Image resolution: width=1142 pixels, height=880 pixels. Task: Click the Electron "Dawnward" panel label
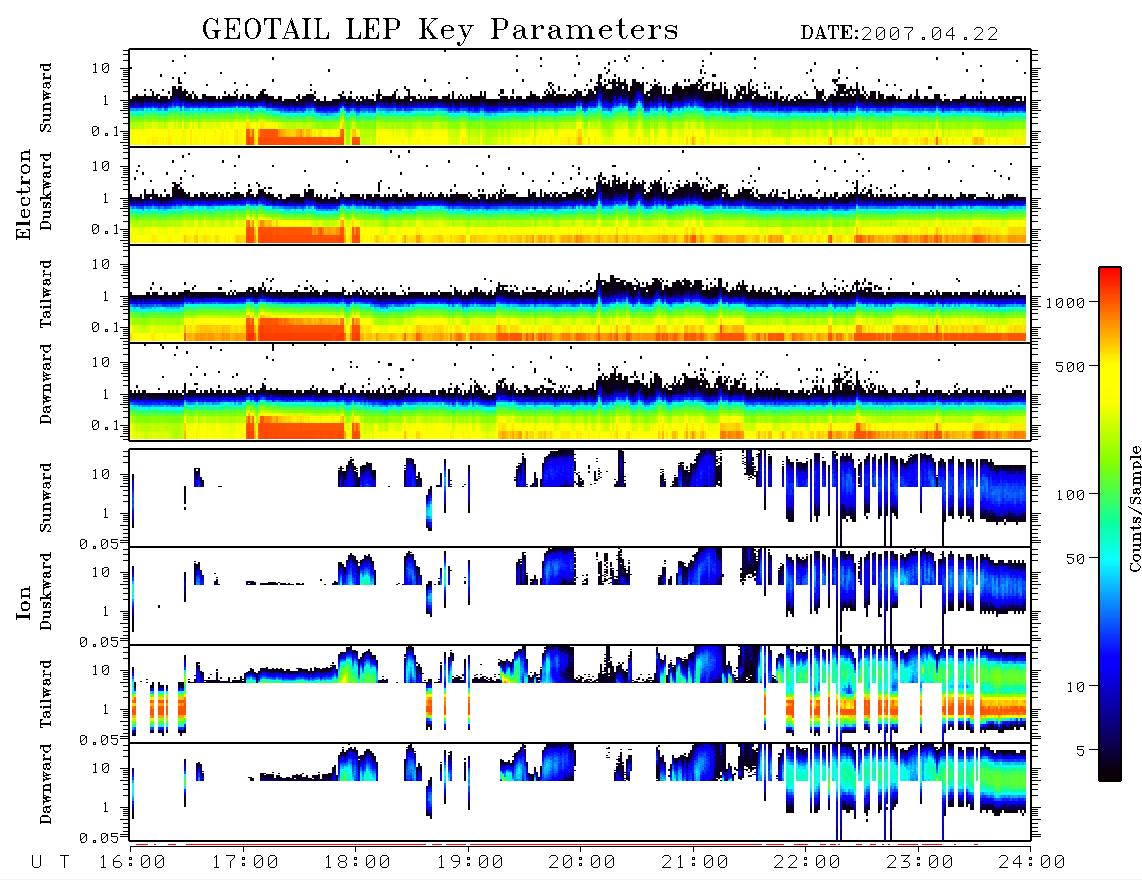(46, 385)
